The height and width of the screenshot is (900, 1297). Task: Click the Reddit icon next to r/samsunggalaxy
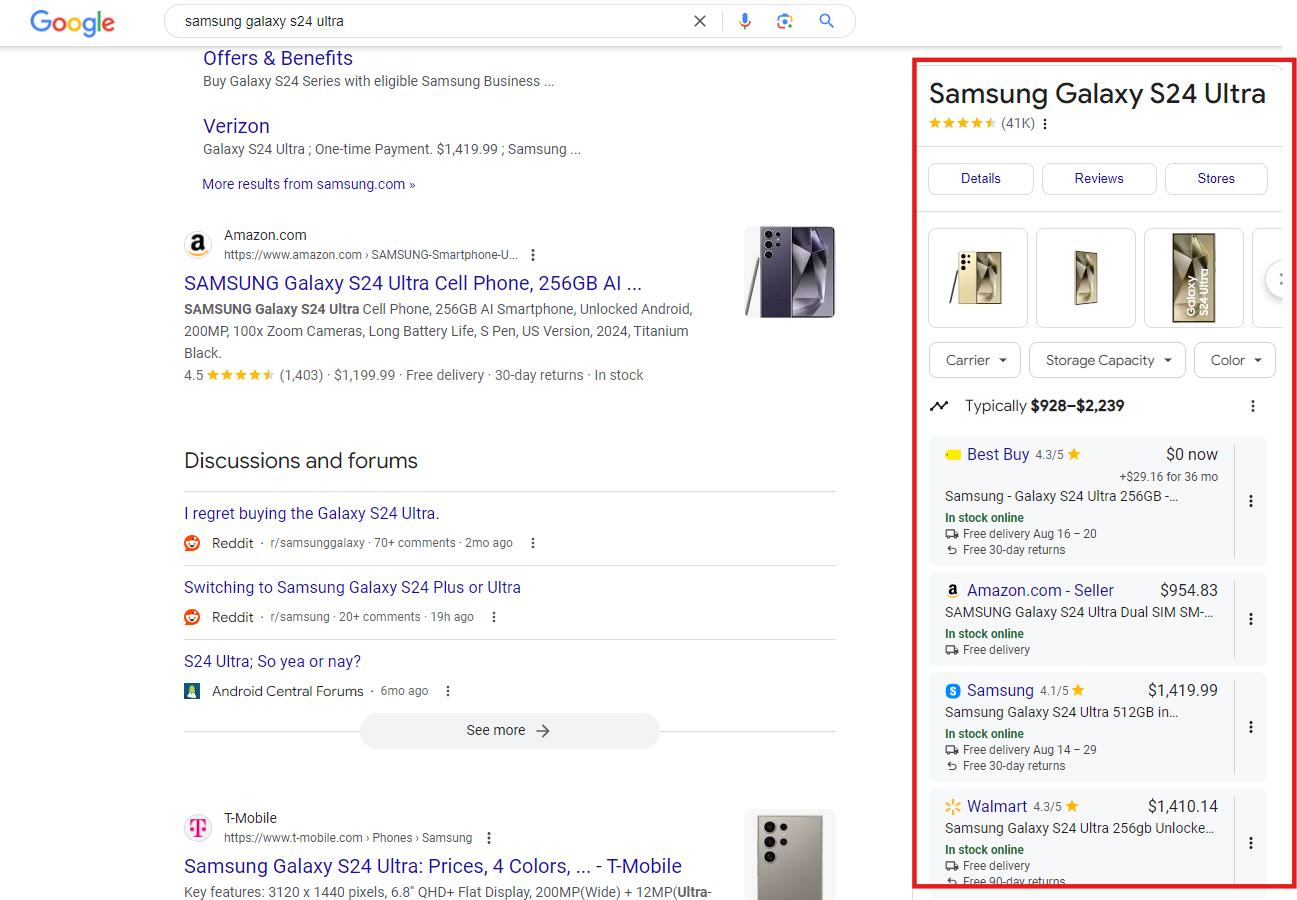tap(192, 543)
